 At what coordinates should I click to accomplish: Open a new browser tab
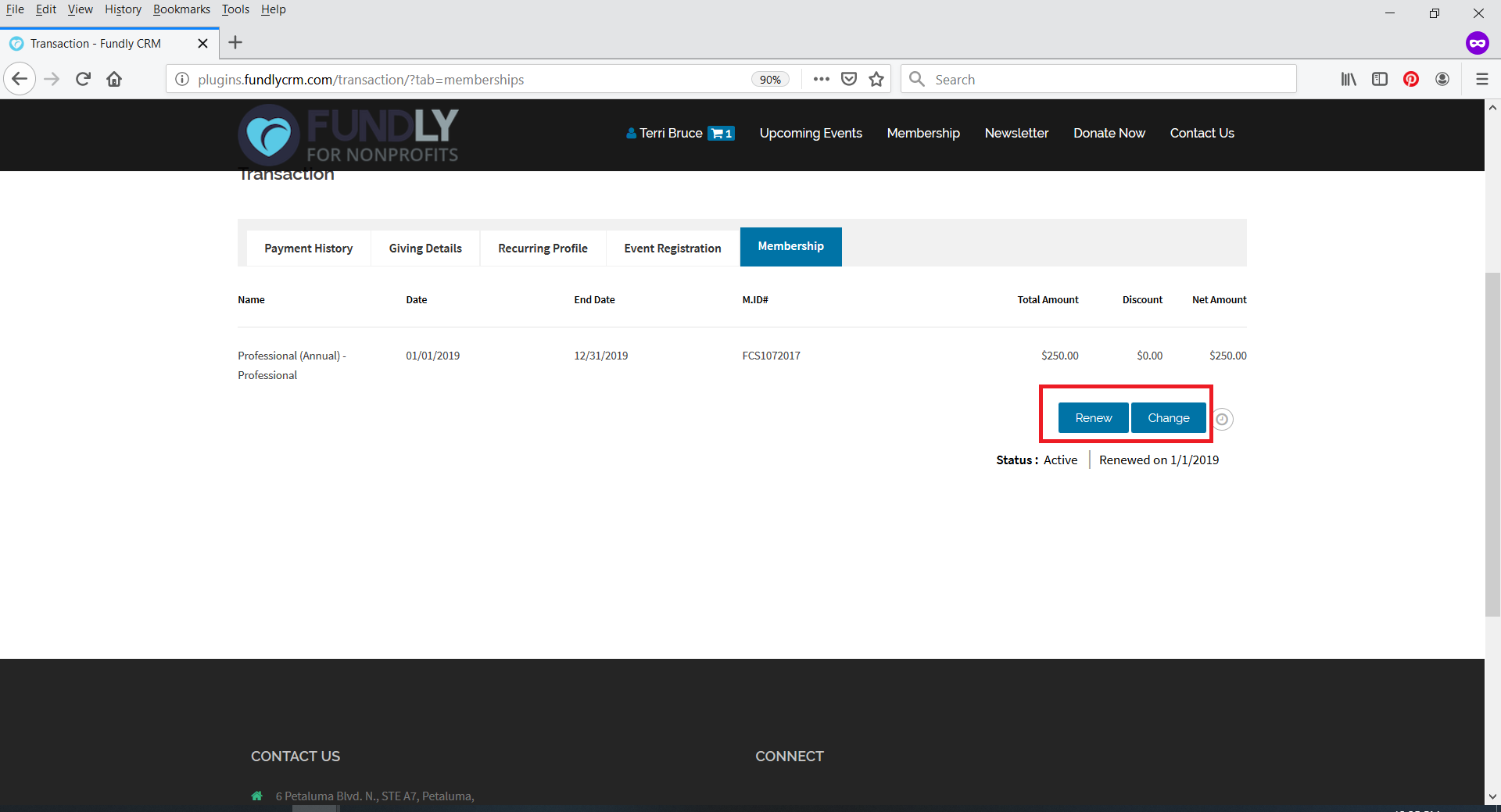click(235, 42)
